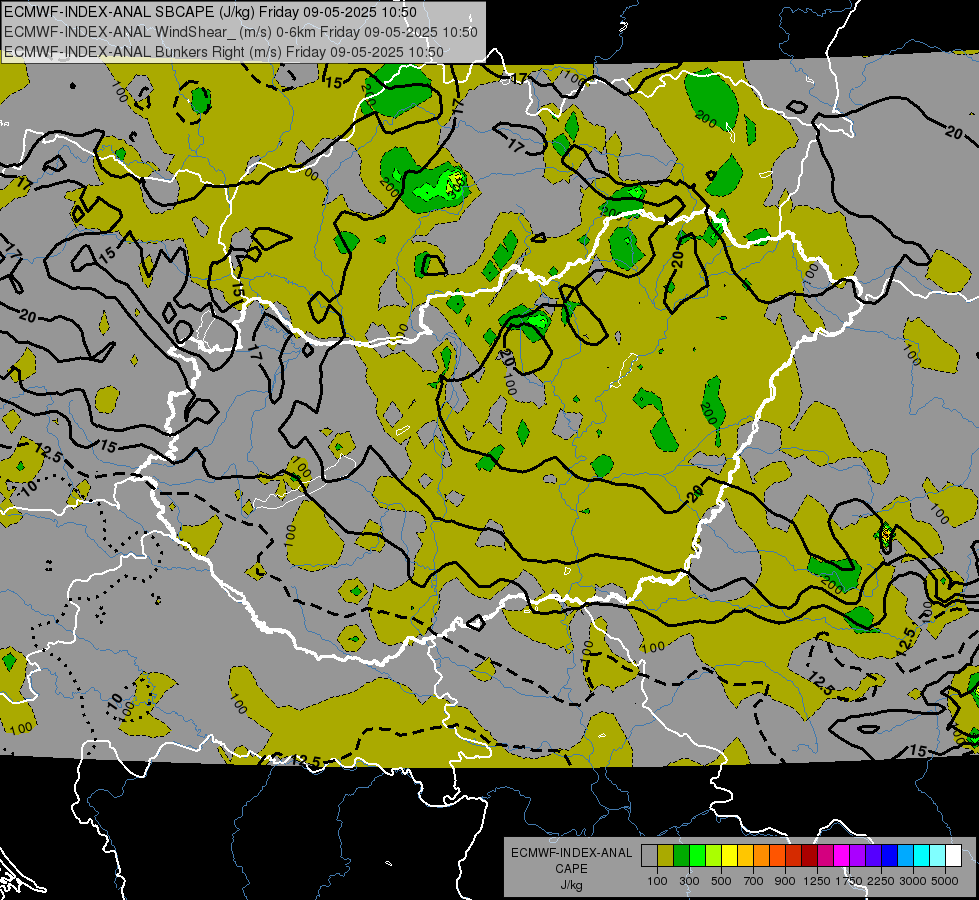The image size is (979, 900).
Task: Click the bright magenta legend swatch before 1750
Action: click(842, 856)
